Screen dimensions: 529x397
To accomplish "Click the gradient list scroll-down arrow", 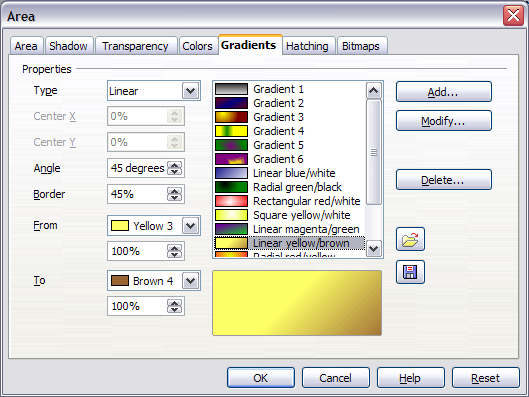I will [x=374, y=249].
